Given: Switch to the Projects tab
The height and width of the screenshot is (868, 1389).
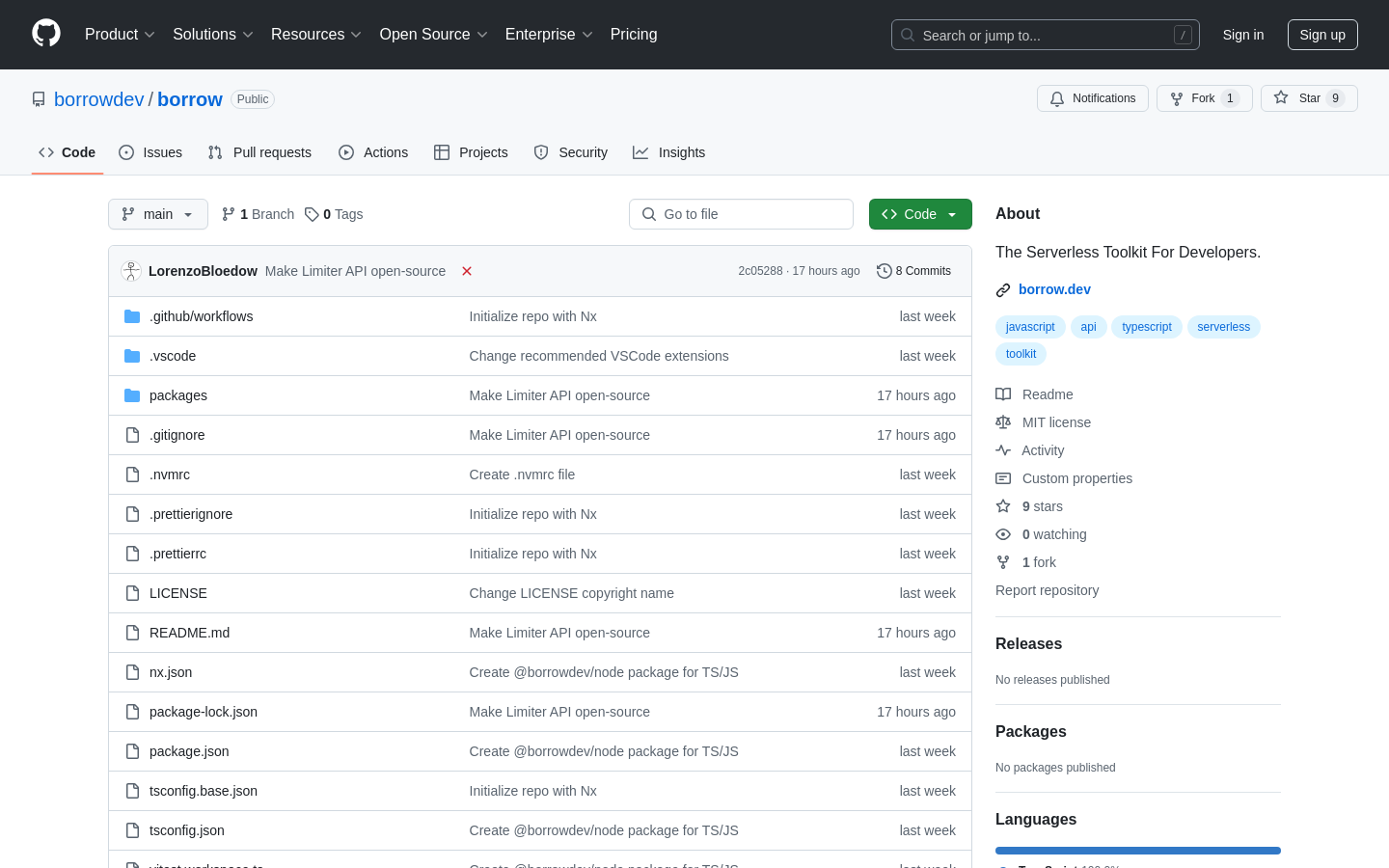Looking at the screenshot, I should tap(471, 152).
